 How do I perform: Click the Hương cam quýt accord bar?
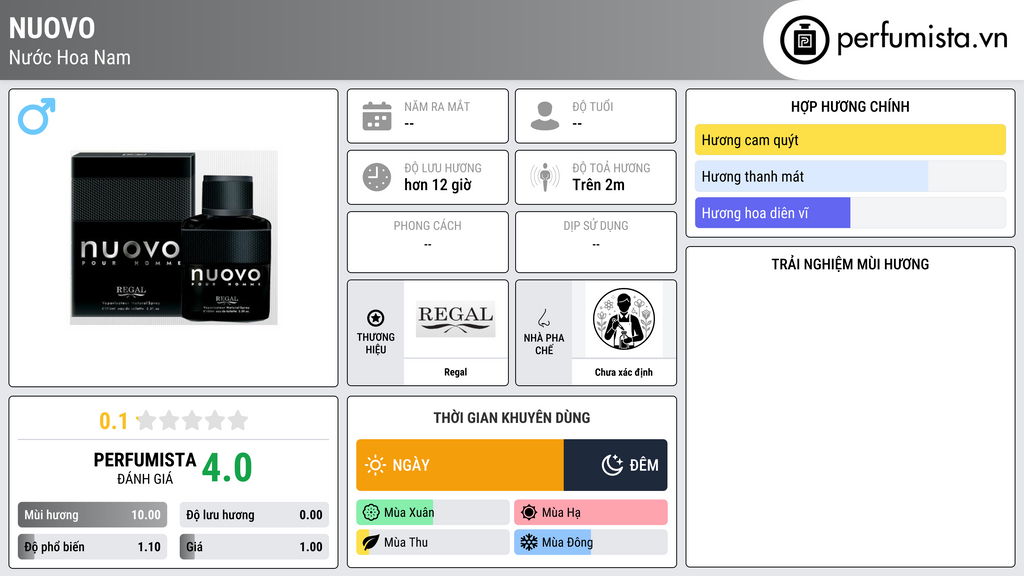point(850,140)
